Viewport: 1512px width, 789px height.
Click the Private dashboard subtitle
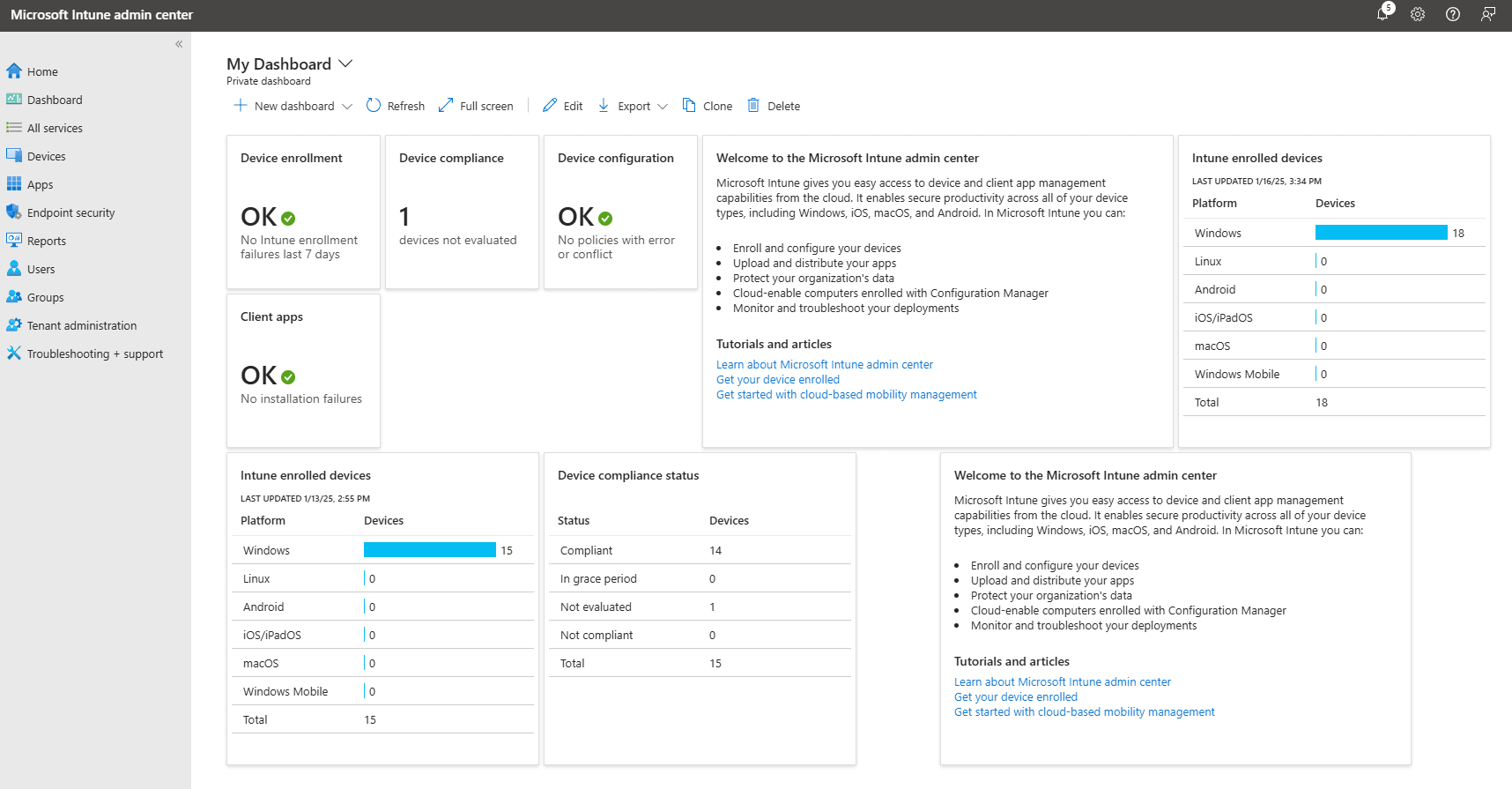click(269, 81)
